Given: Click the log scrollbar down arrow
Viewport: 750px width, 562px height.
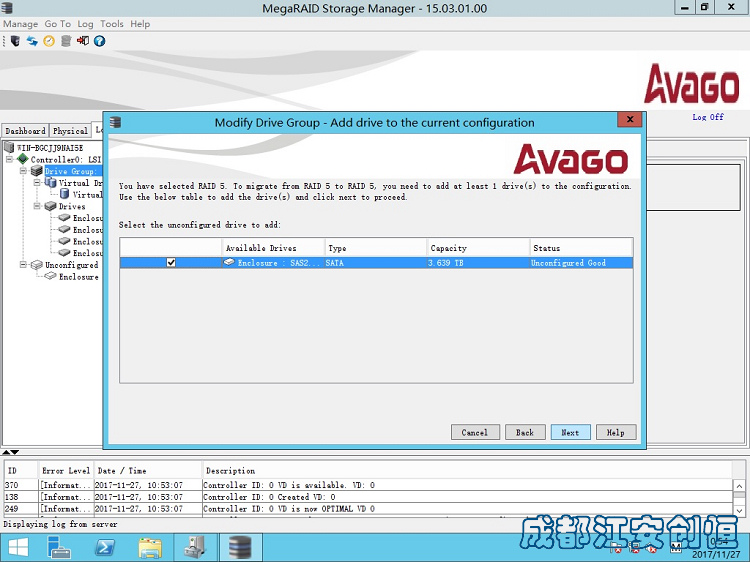Looking at the screenshot, I should coord(739,510).
